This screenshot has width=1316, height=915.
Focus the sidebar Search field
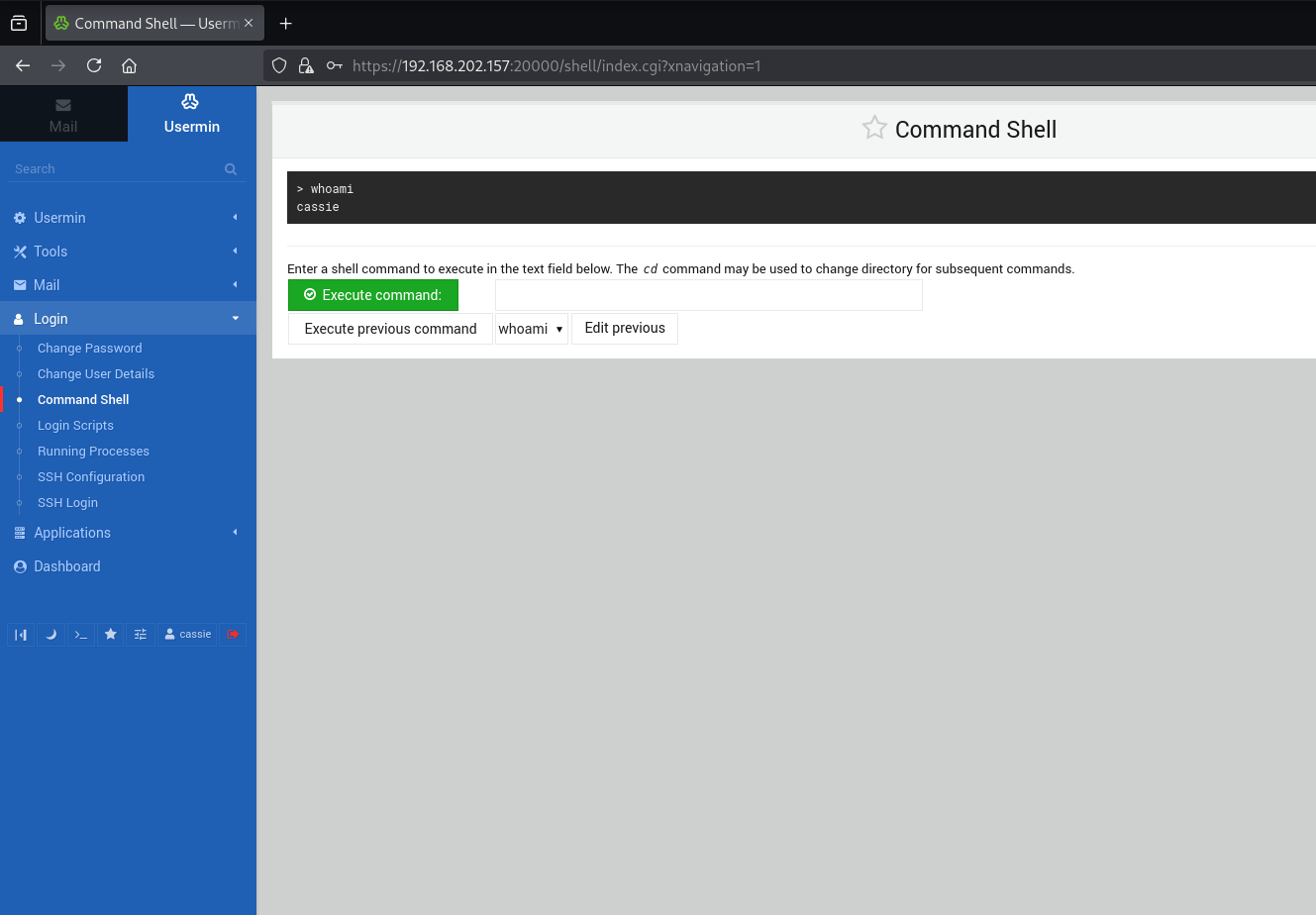point(117,169)
